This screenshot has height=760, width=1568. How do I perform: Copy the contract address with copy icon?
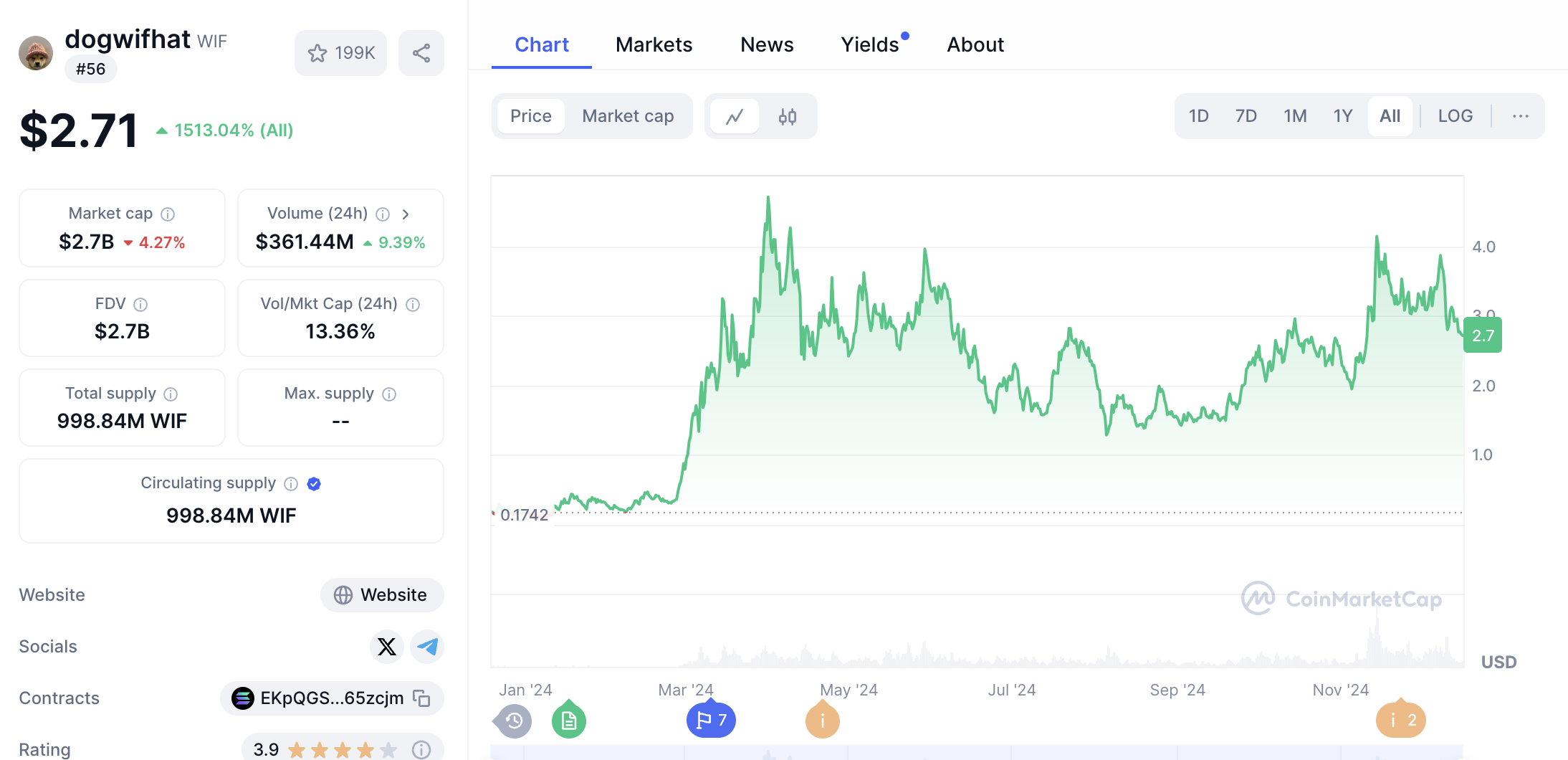pos(422,698)
